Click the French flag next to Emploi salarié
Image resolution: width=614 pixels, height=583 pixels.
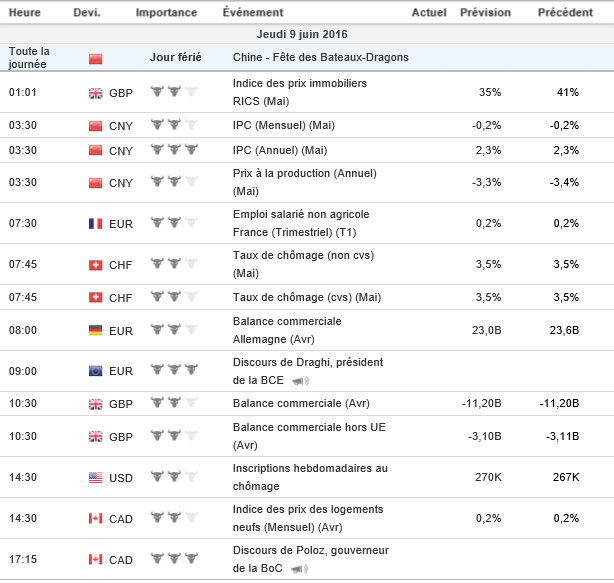(96, 223)
